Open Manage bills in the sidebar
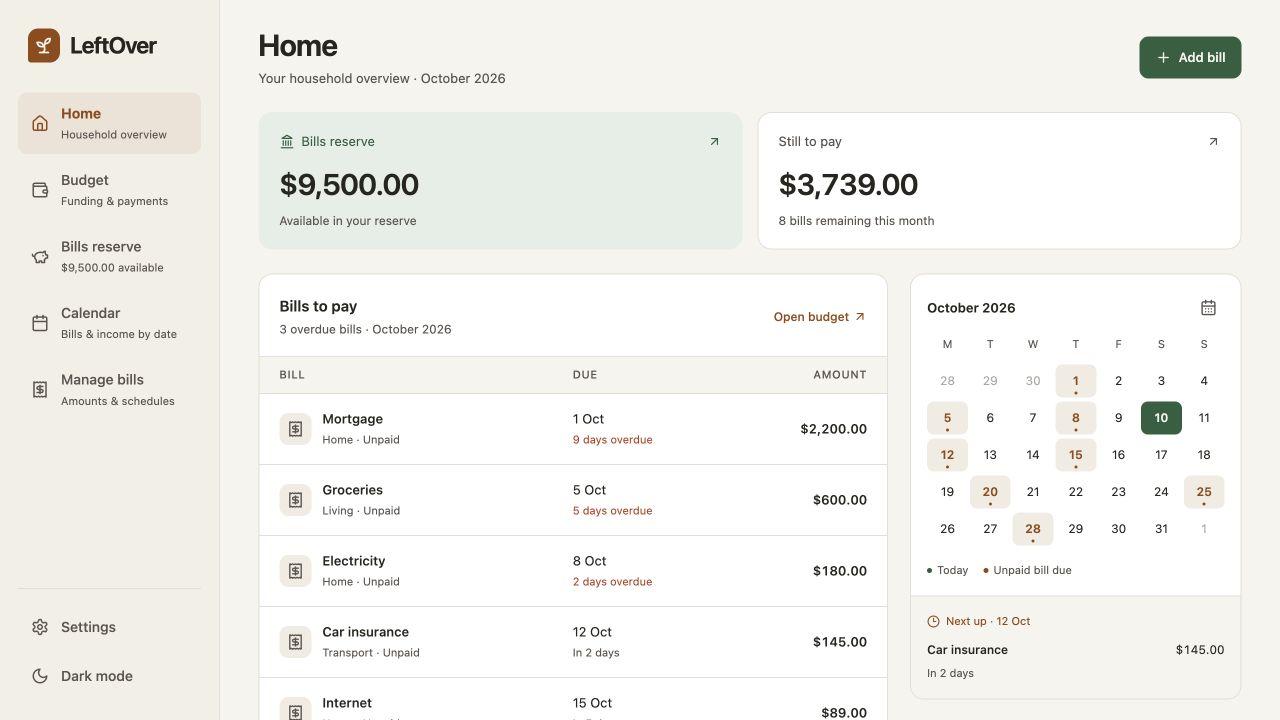Image resolution: width=1280 pixels, height=720 pixels. click(109, 390)
